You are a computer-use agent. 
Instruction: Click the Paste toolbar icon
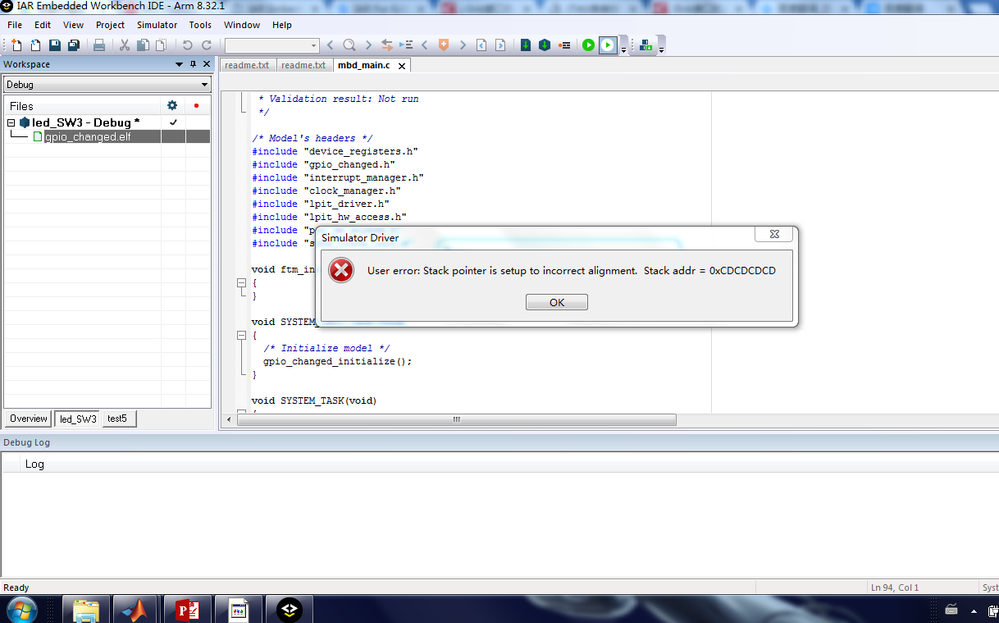tap(162, 45)
